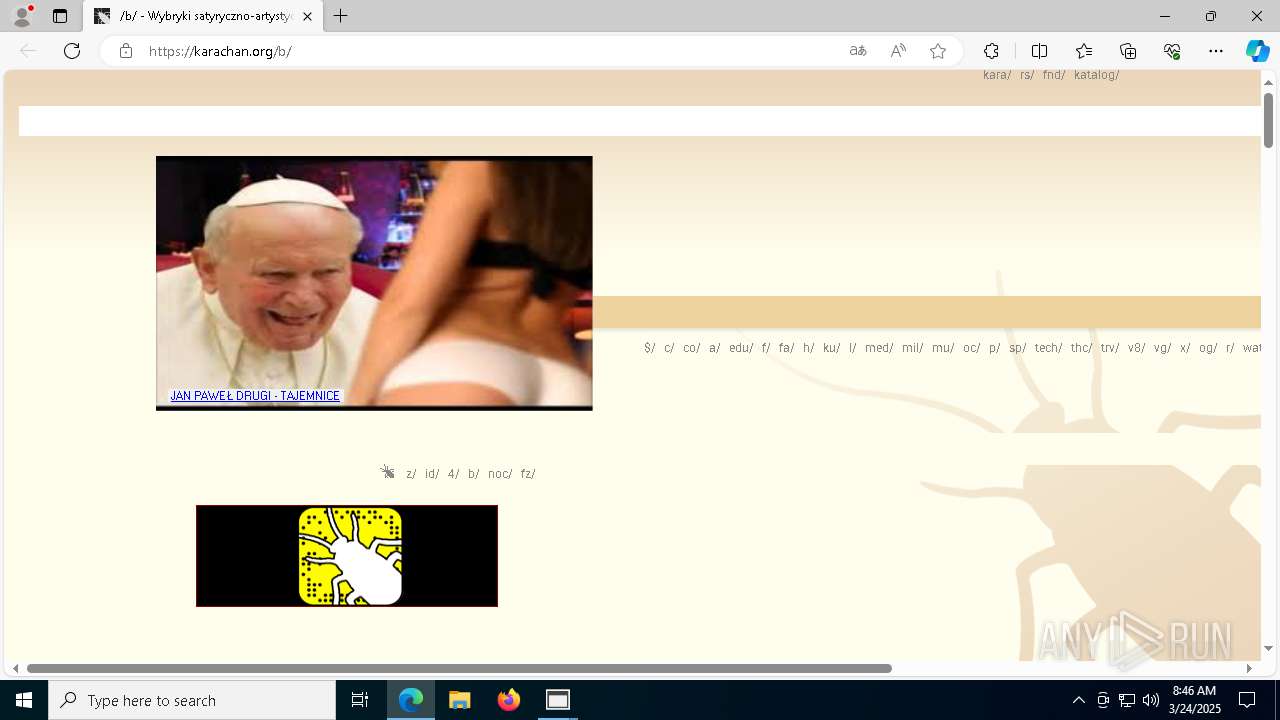Open the trv/ board link
Screen dimensions: 1280x720
(1110, 348)
